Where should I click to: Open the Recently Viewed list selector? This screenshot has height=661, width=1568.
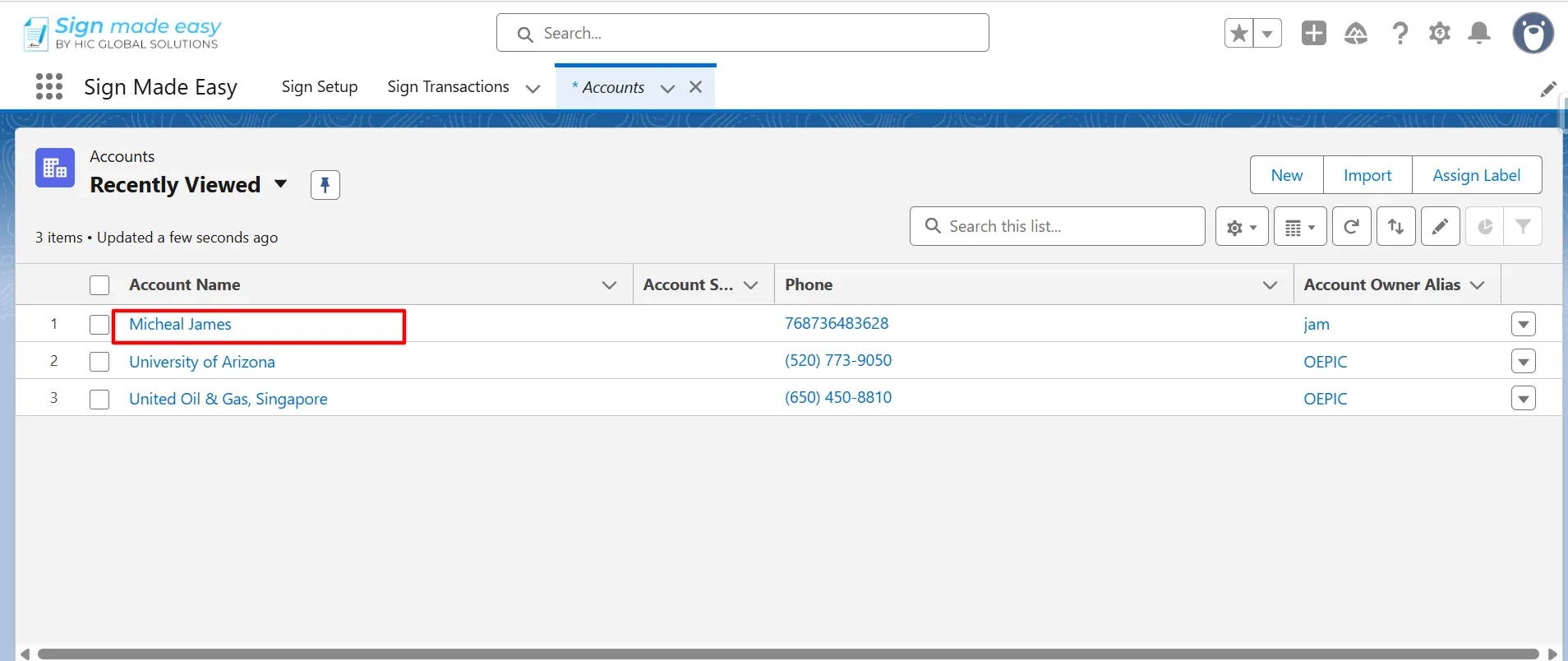(281, 184)
